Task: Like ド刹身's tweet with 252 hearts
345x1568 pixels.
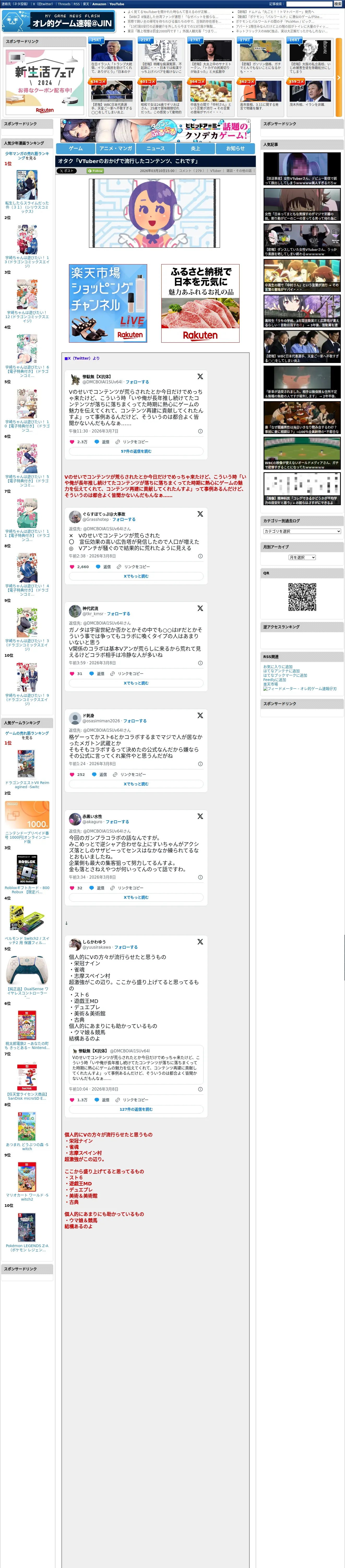Action: [72, 774]
